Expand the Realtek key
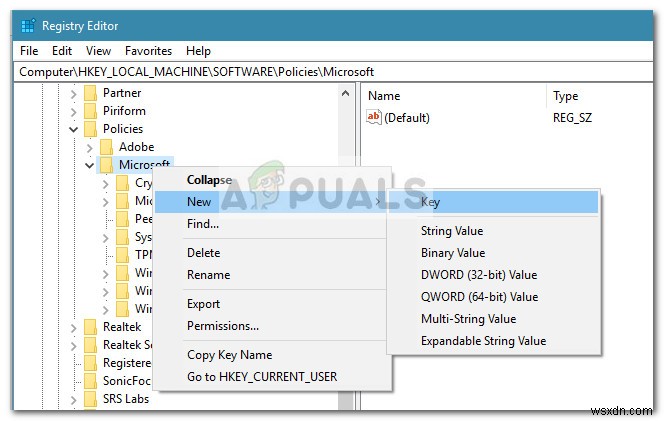 [x=73, y=328]
